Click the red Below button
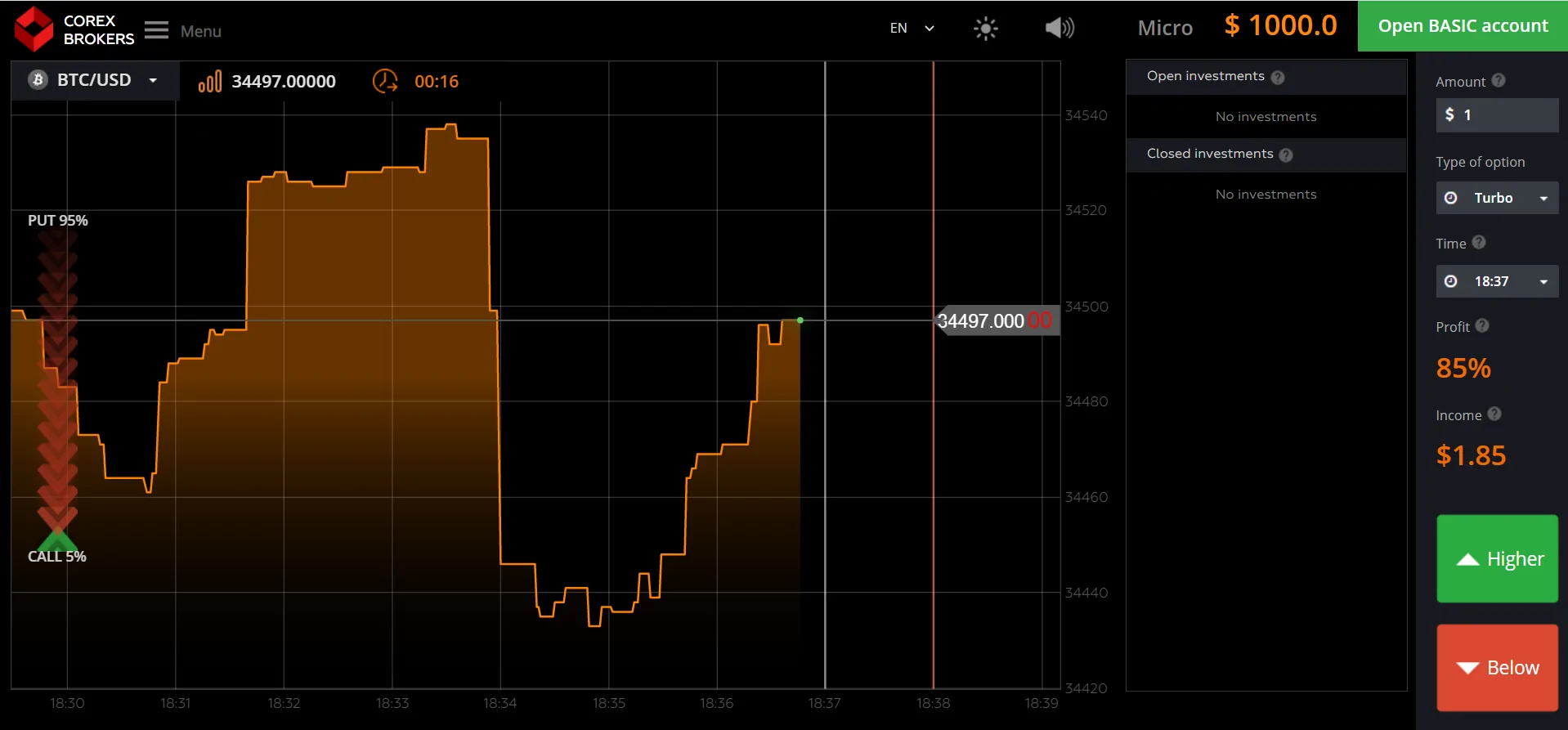The image size is (1568, 730). [1497, 668]
